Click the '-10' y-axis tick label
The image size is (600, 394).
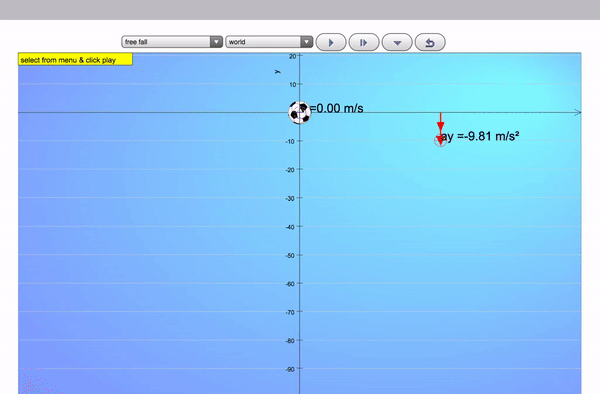(290, 142)
